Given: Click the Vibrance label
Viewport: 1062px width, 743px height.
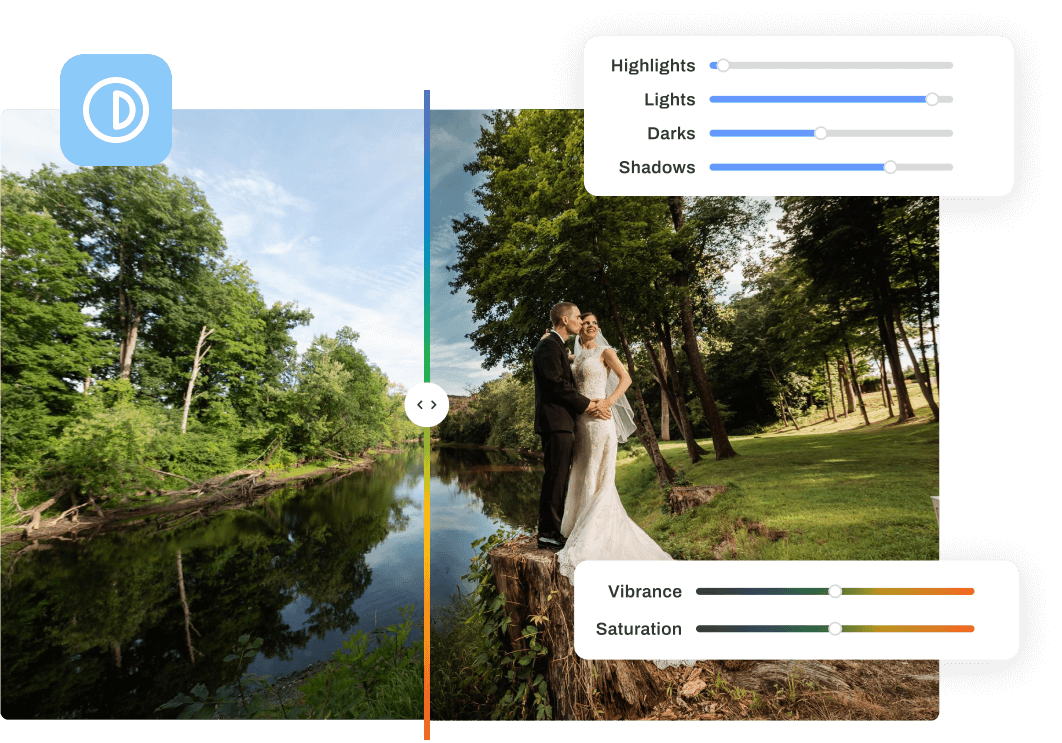Looking at the screenshot, I should (x=645, y=591).
